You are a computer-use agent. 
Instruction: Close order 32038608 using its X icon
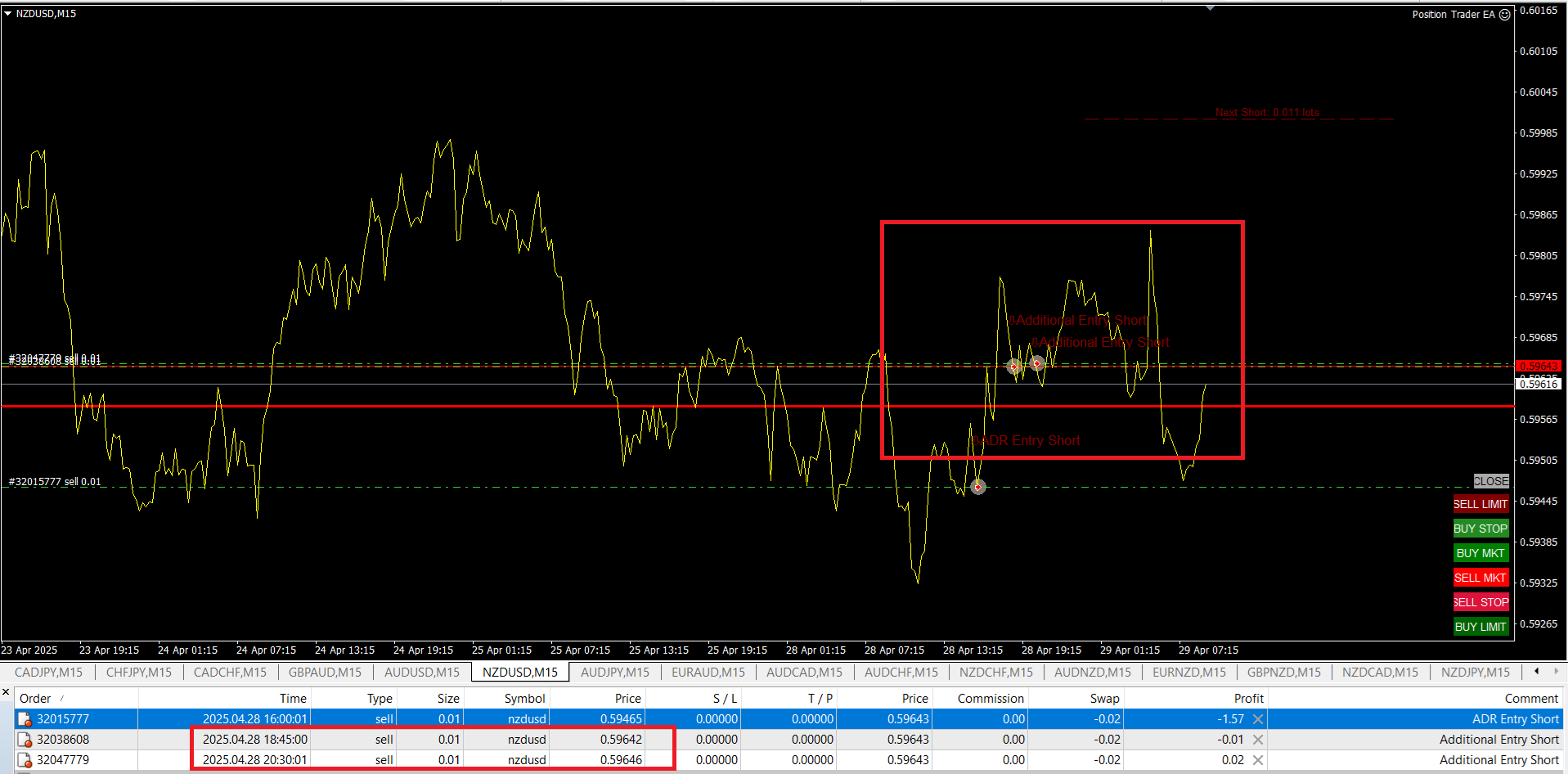coord(1258,740)
